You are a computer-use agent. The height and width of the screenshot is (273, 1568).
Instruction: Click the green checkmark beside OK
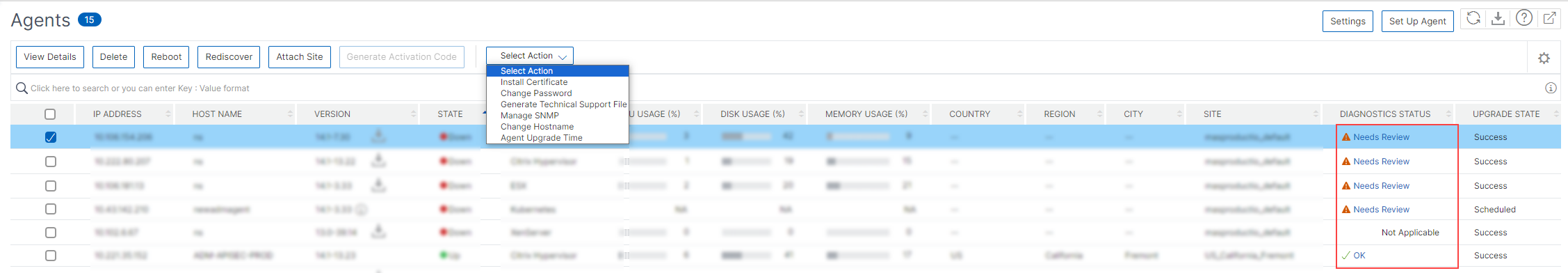coord(1346,256)
